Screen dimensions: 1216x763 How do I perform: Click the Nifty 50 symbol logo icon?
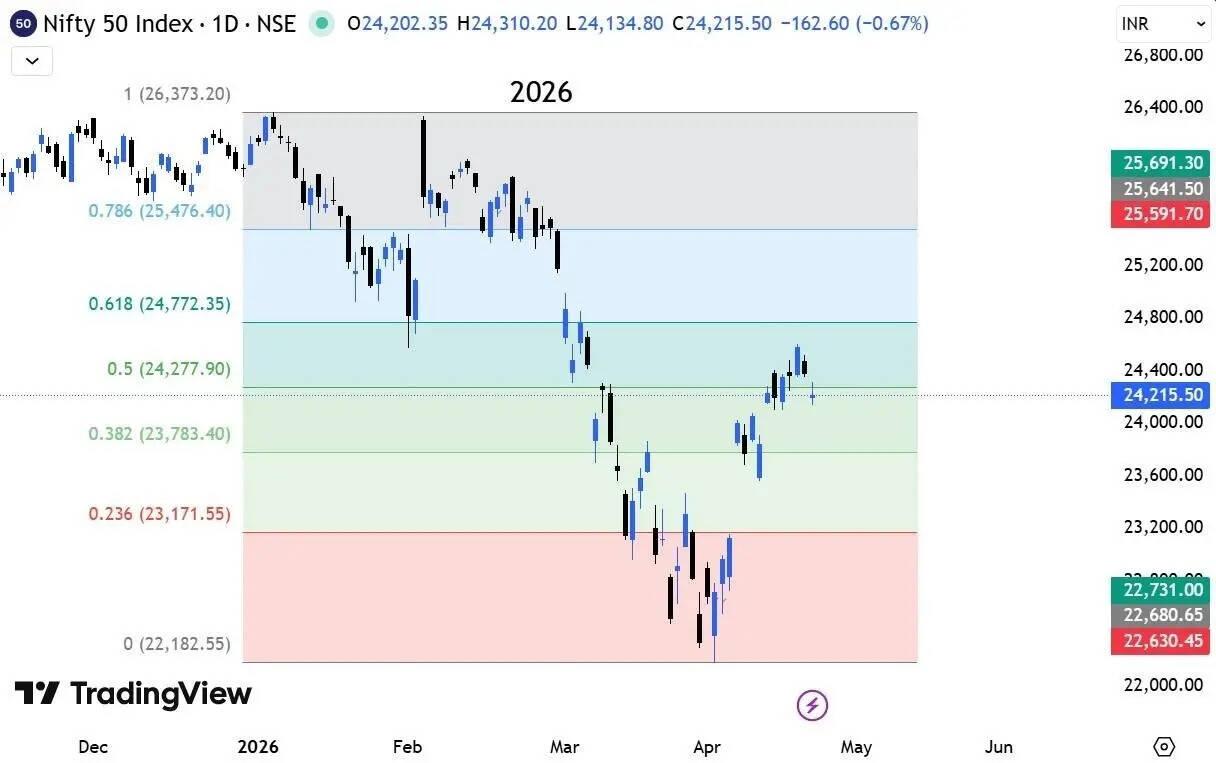tap(24, 22)
